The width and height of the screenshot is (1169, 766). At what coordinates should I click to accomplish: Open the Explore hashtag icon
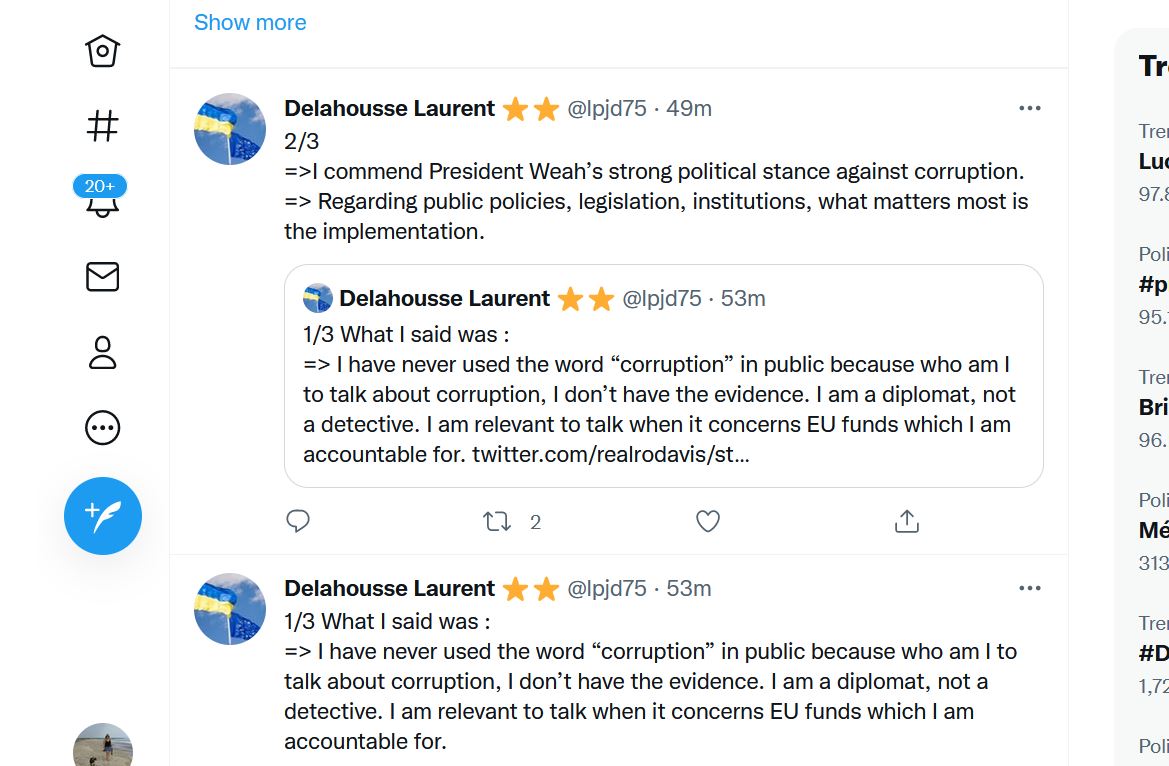tap(103, 126)
